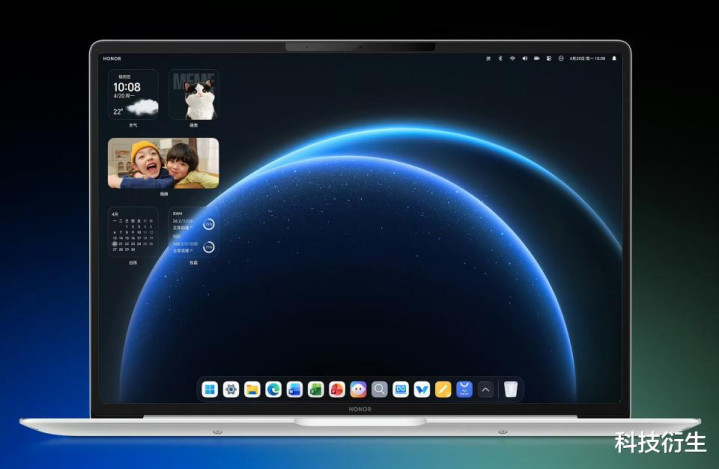The width and height of the screenshot is (719, 469).
Task: Click the HONOR logo in top-left bar
Action: 111,58
